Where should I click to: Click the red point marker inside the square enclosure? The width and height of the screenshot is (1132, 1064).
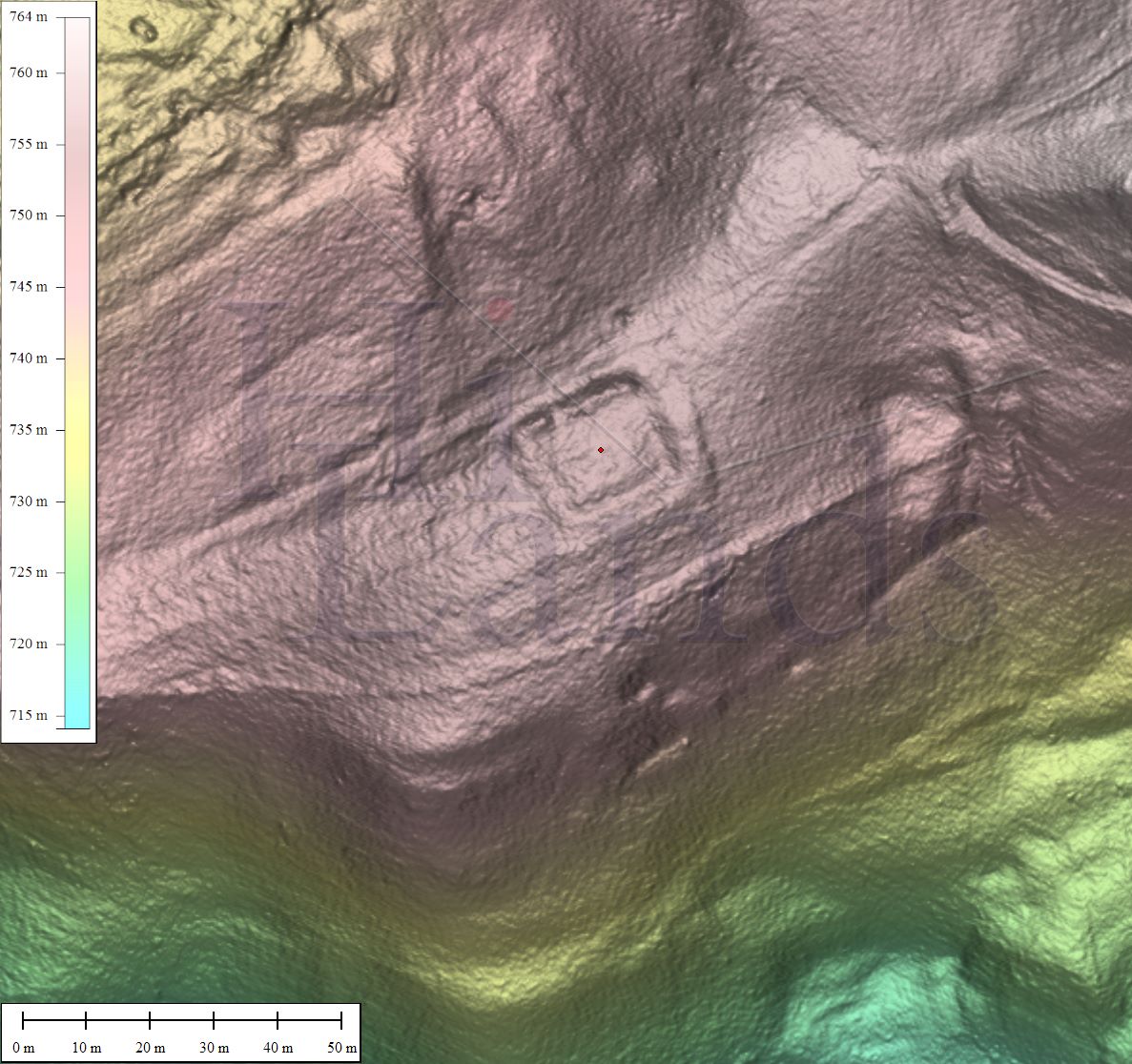[x=600, y=450]
